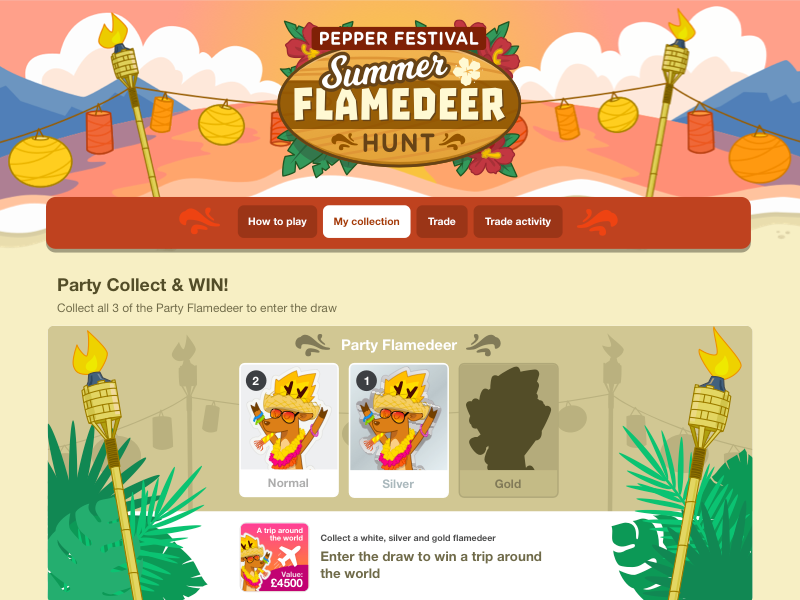The width and height of the screenshot is (800, 600).
Task: Open the How to play tab
Action: tap(277, 221)
